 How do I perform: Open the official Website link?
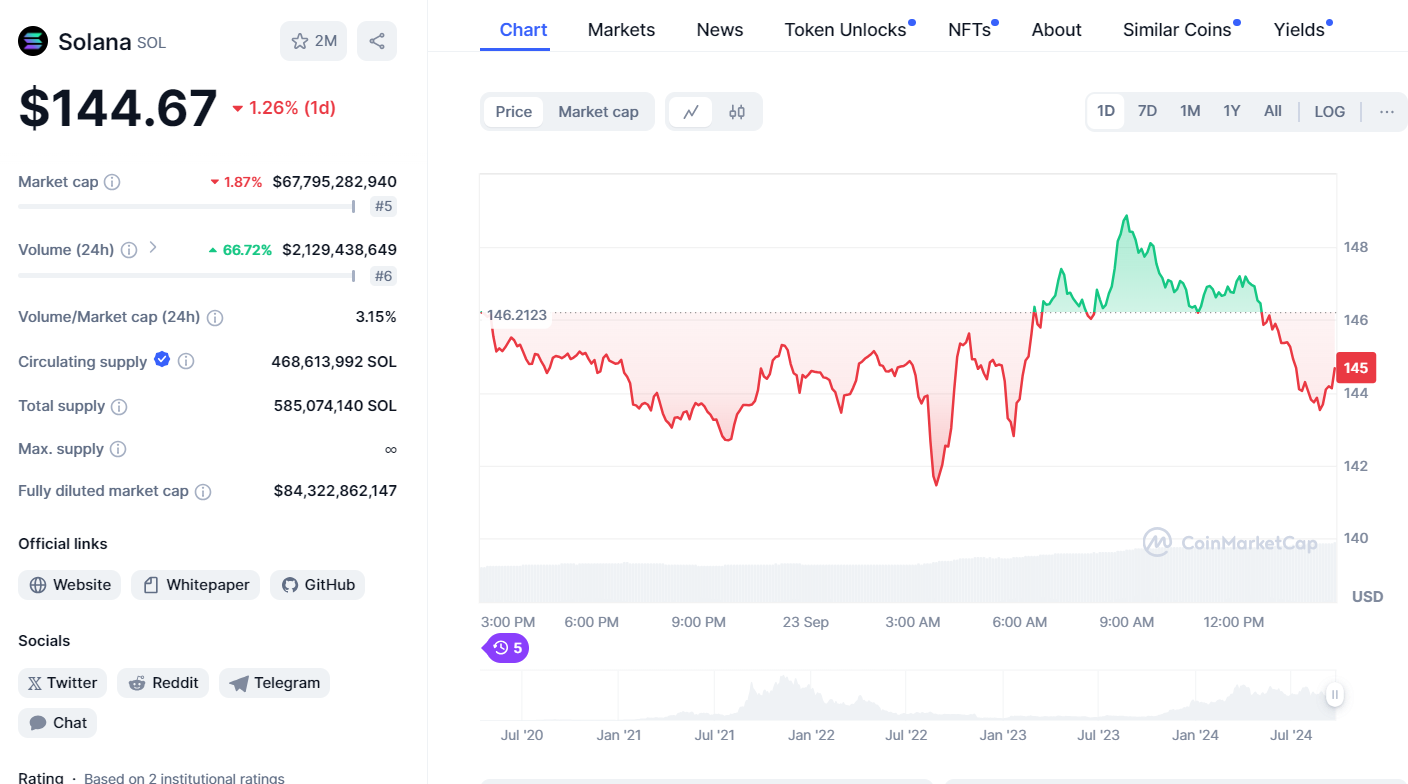(70, 585)
